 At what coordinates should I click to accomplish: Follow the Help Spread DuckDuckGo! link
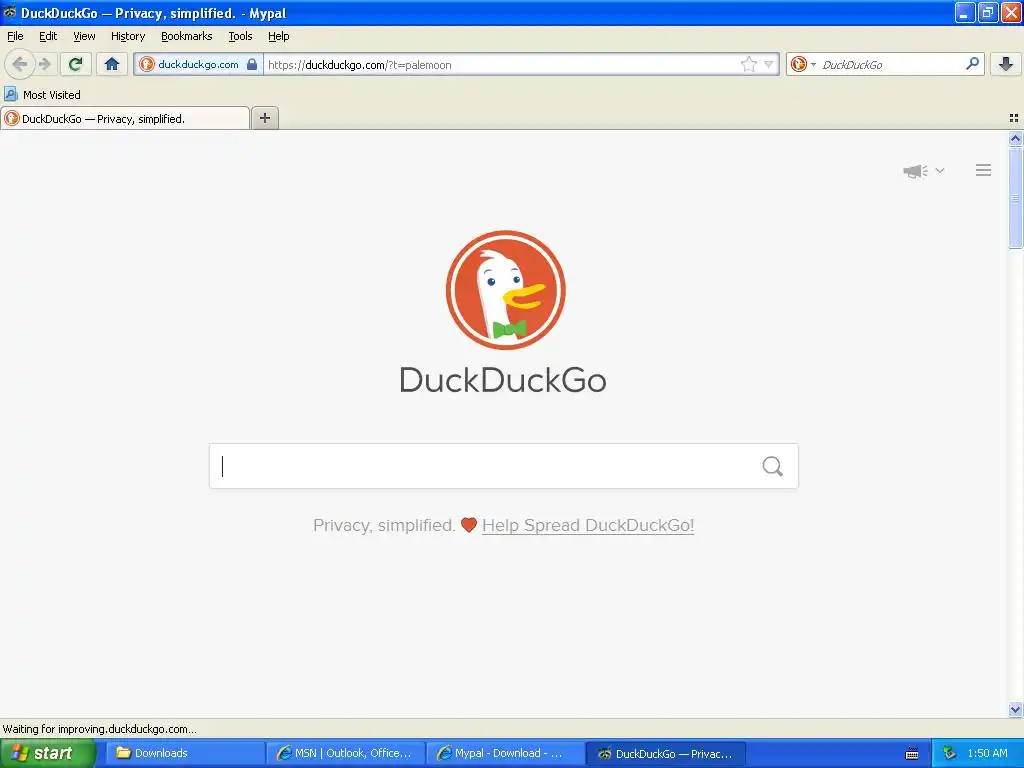(588, 525)
